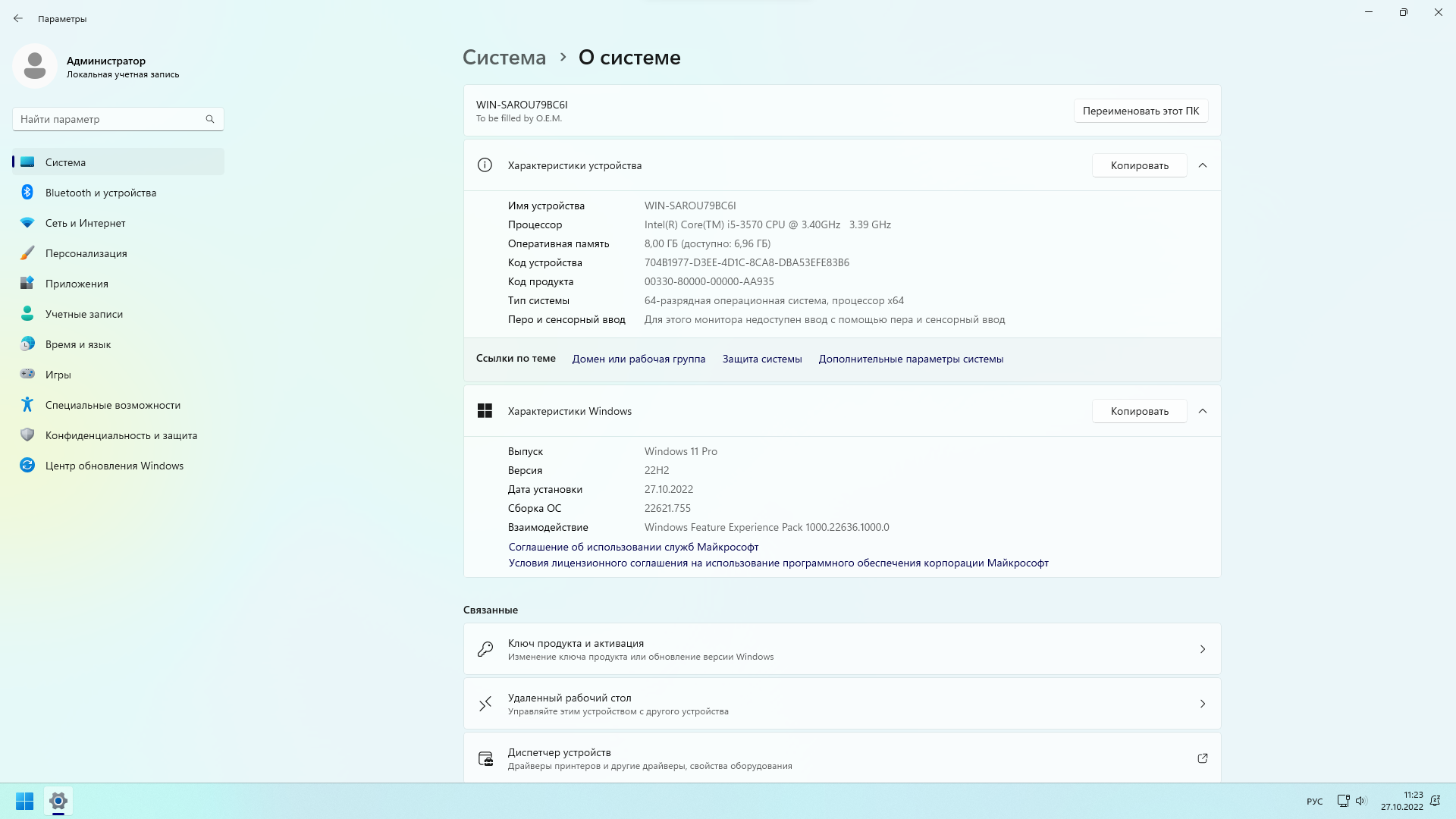Open the System protection link
The height and width of the screenshot is (819, 1456).
pyautogui.click(x=761, y=359)
